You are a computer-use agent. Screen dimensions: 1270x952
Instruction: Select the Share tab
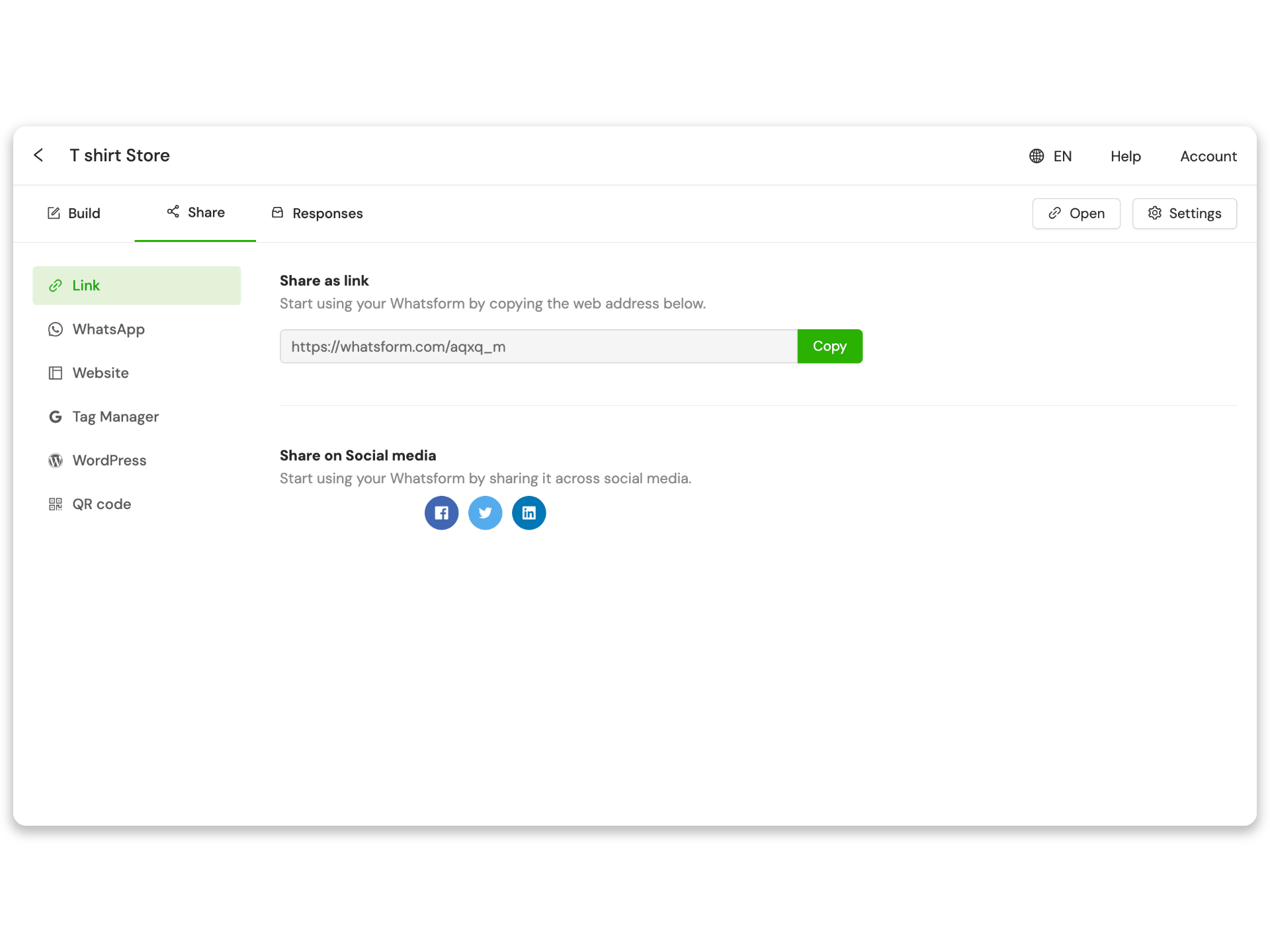(x=194, y=212)
